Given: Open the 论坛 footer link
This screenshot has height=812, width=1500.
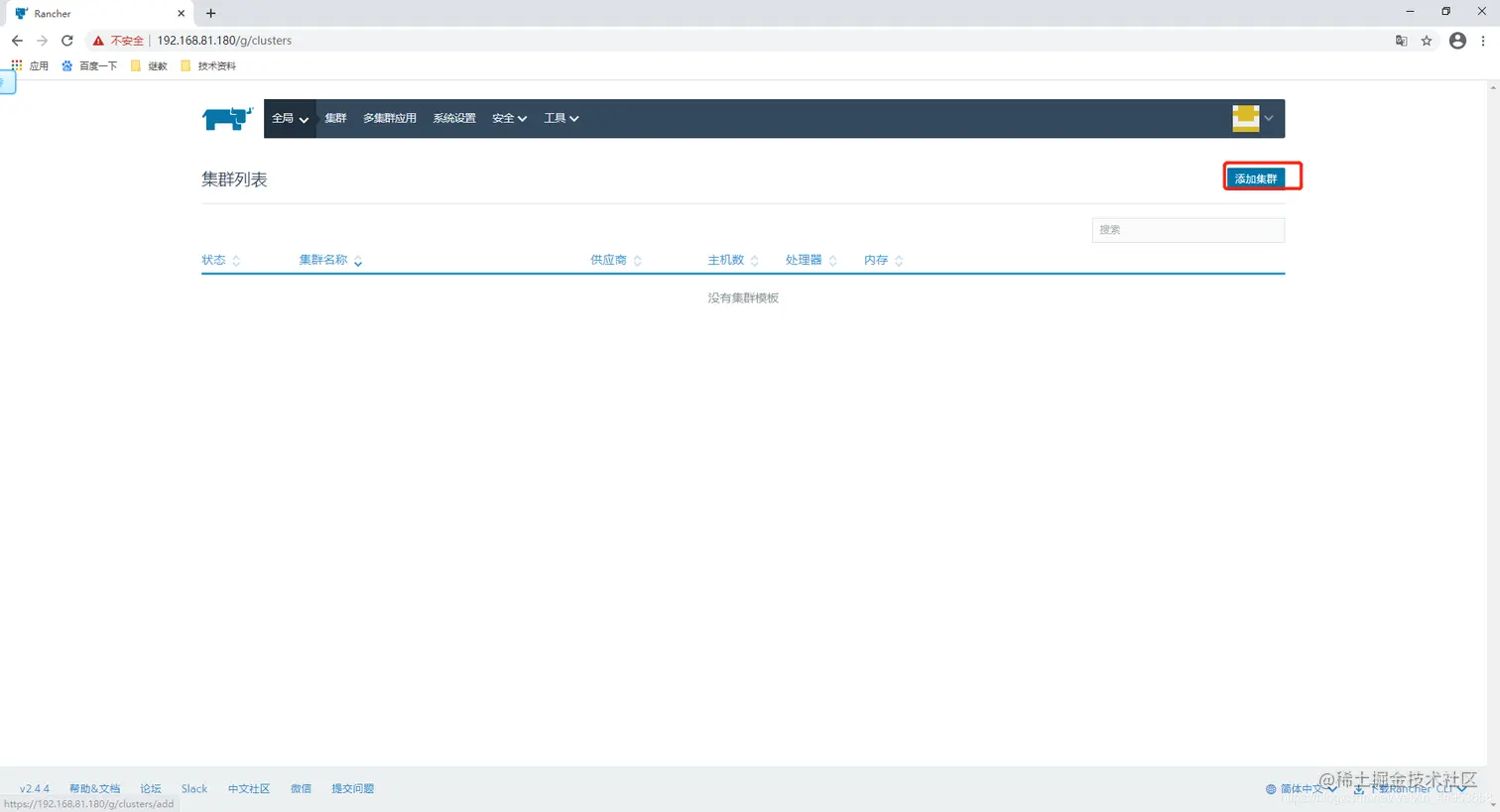Looking at the screenshot, I should click(151, 789).
